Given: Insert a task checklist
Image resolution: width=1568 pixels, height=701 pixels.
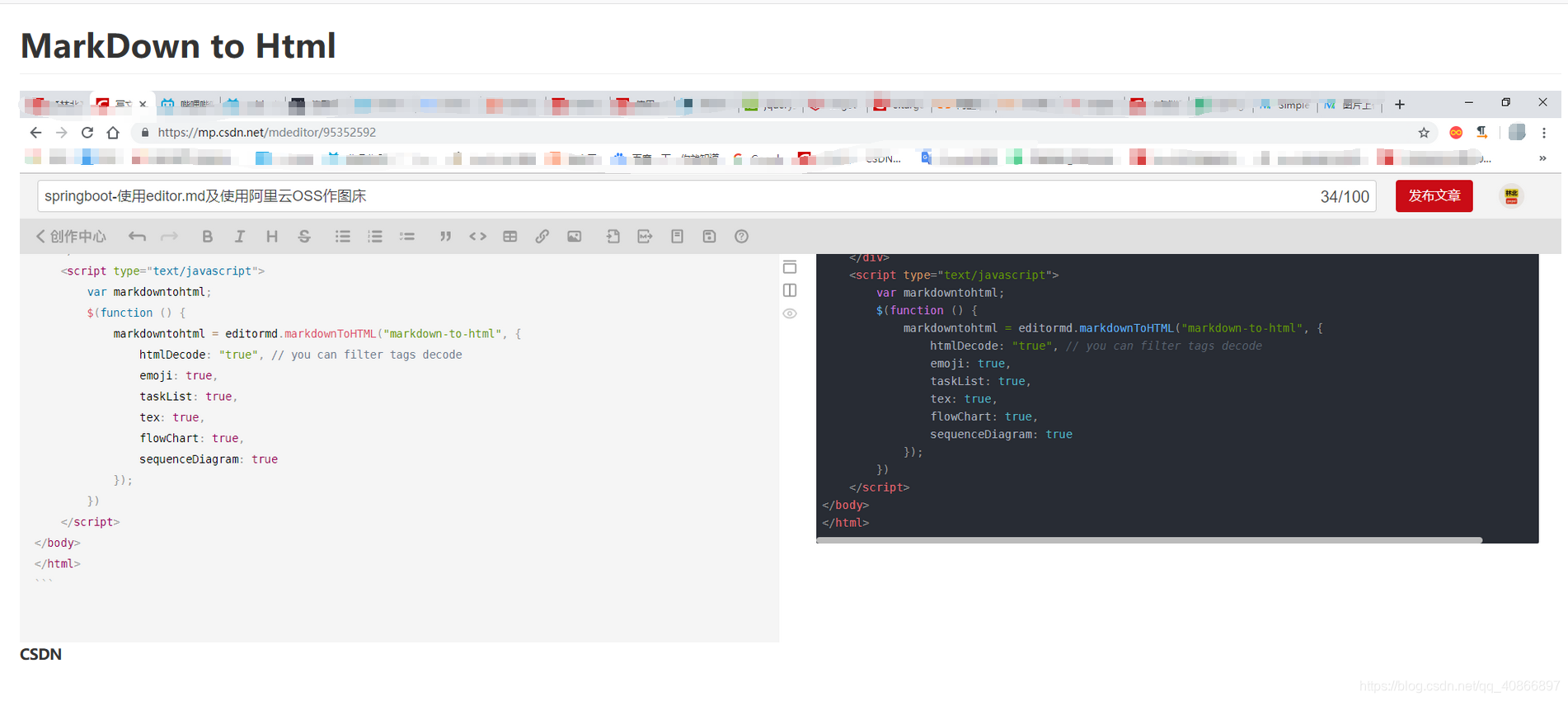Looking at the screenshot, I should coord(406,237).
